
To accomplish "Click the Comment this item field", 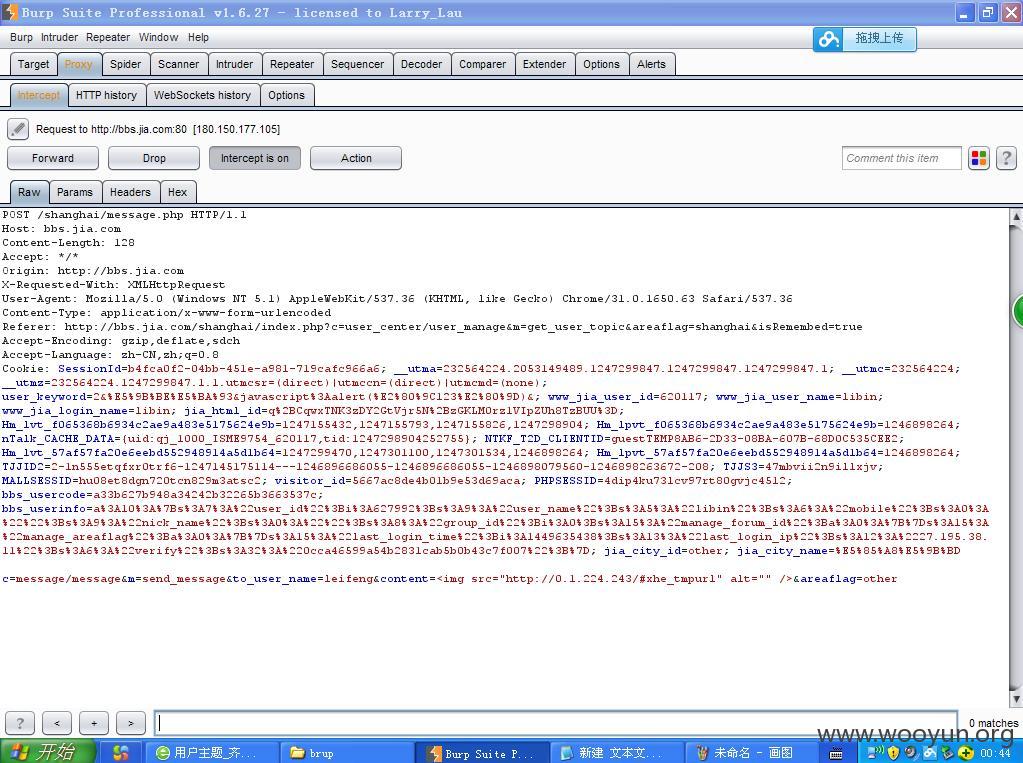I will 901,158.
